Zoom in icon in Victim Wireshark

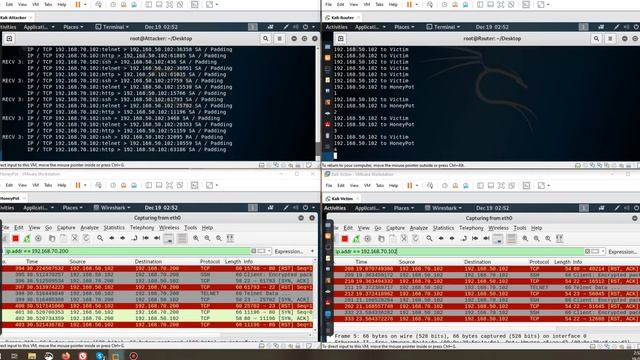pos(525,239)
